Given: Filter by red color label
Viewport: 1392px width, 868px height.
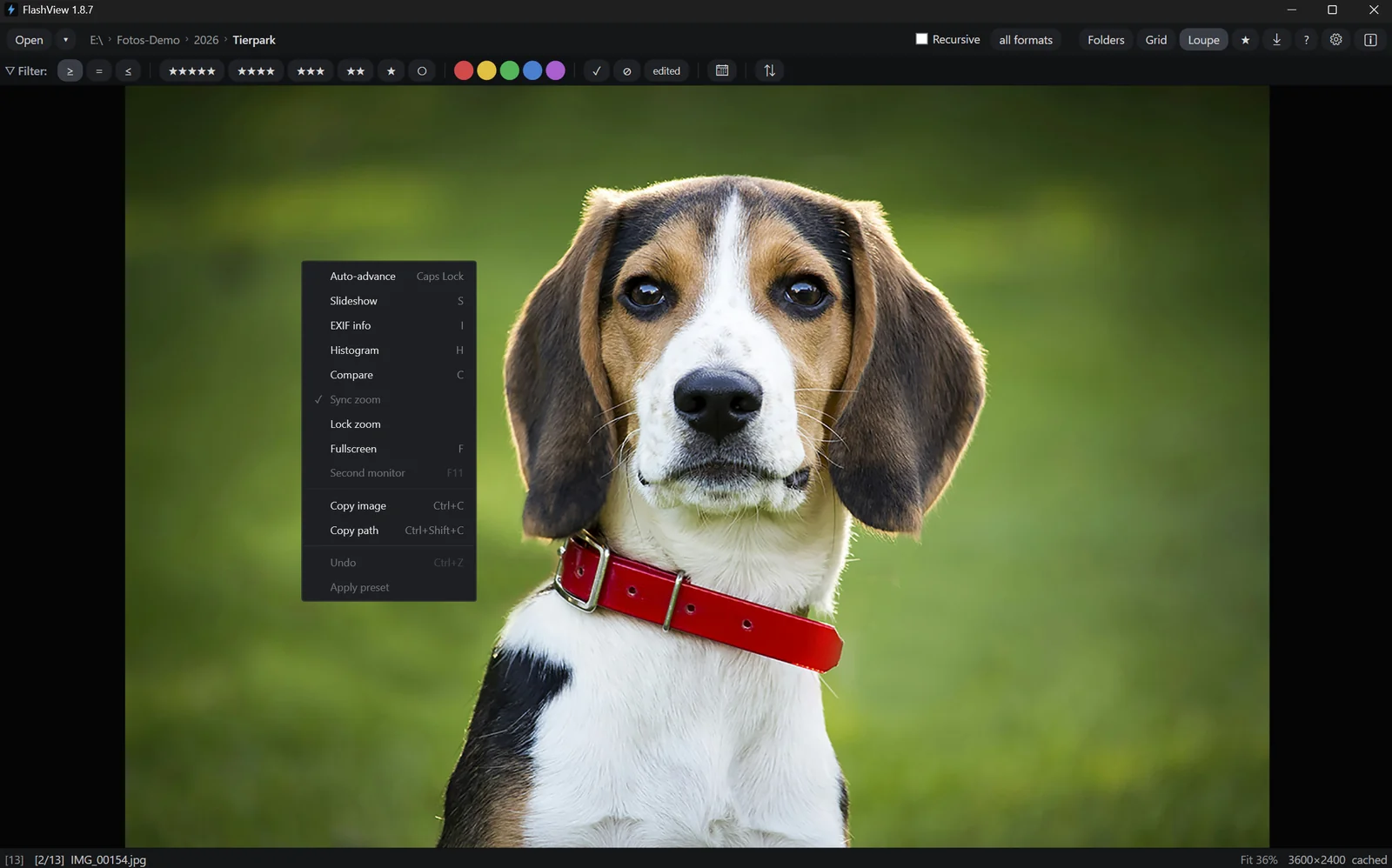Looking at the screenshot, I should click(464, 71).
